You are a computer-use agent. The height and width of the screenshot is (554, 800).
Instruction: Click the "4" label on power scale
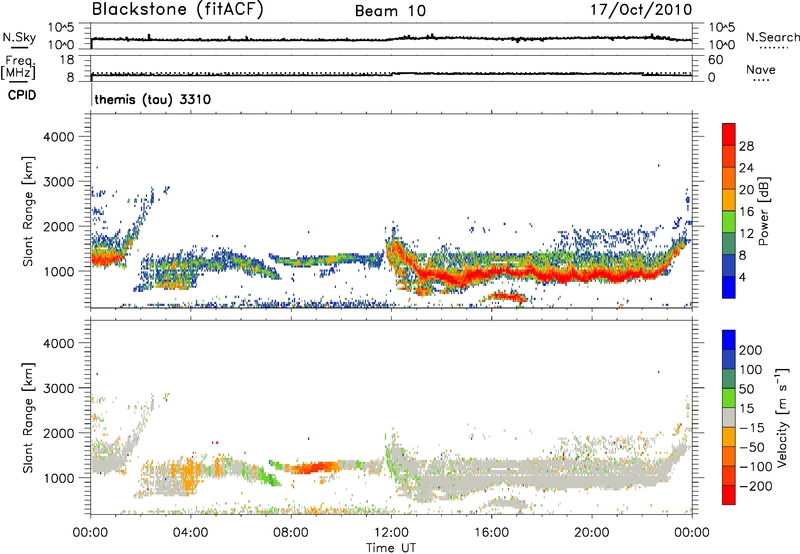[x=742, y=277]
